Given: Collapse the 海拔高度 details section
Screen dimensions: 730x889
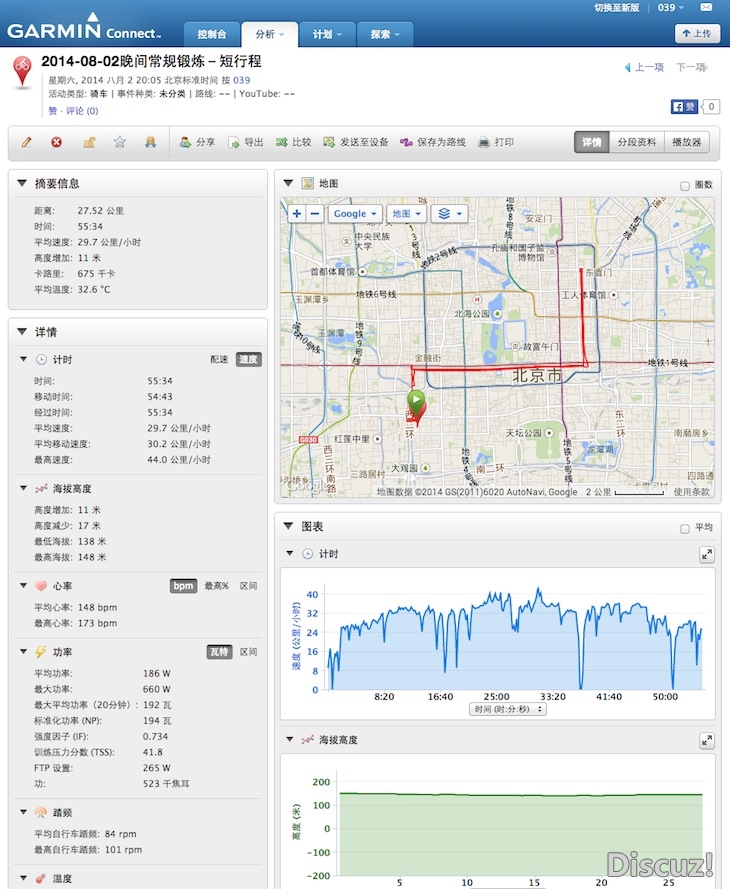Looking at the screenshot, I should [x=23, y=488].
